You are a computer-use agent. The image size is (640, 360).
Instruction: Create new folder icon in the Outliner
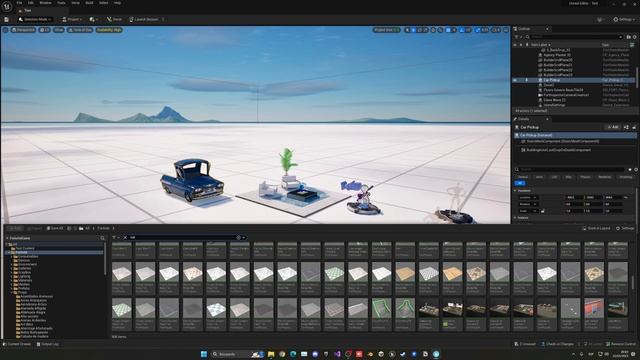coord(629,37)
